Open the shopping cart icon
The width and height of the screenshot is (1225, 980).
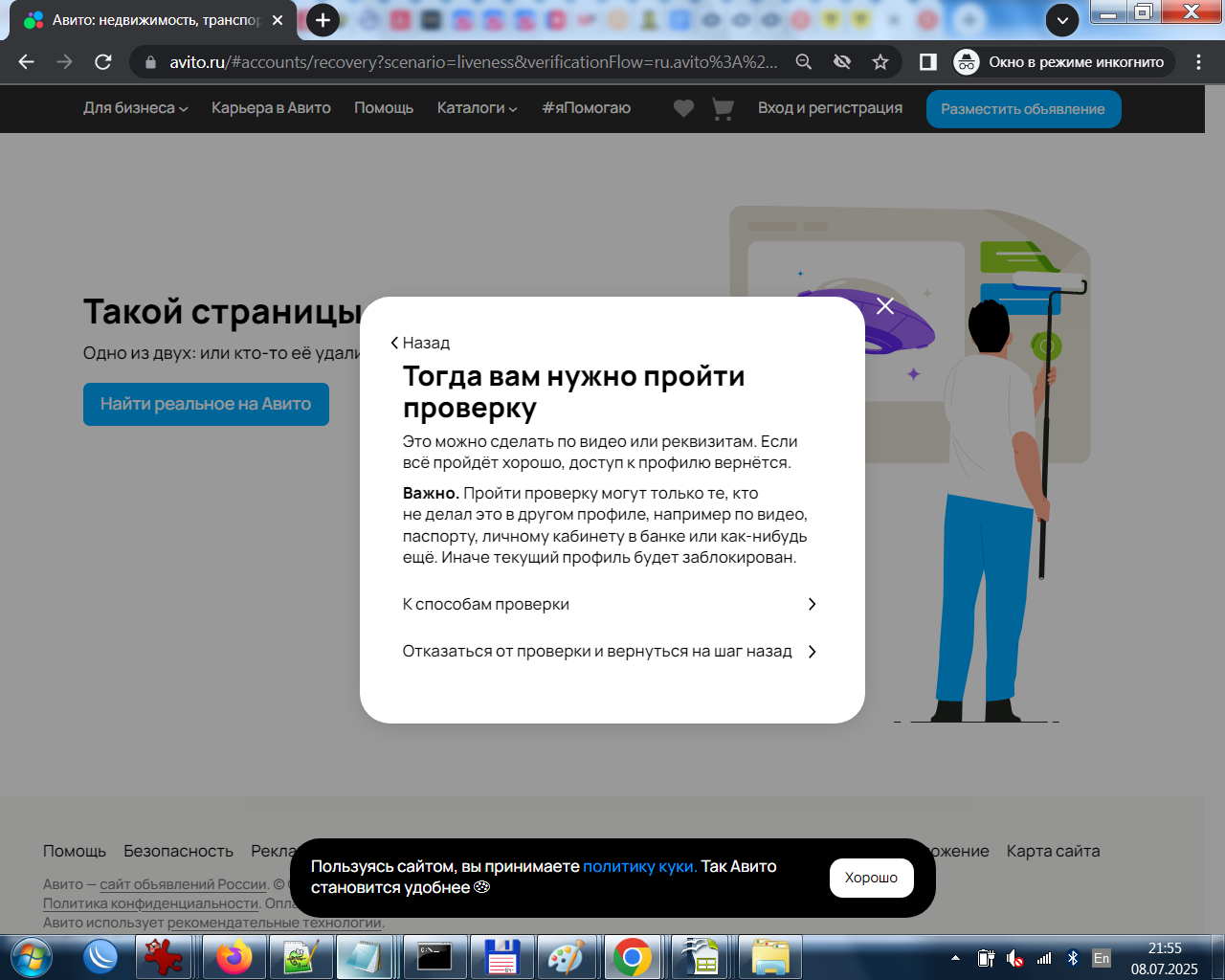[723, 109]
